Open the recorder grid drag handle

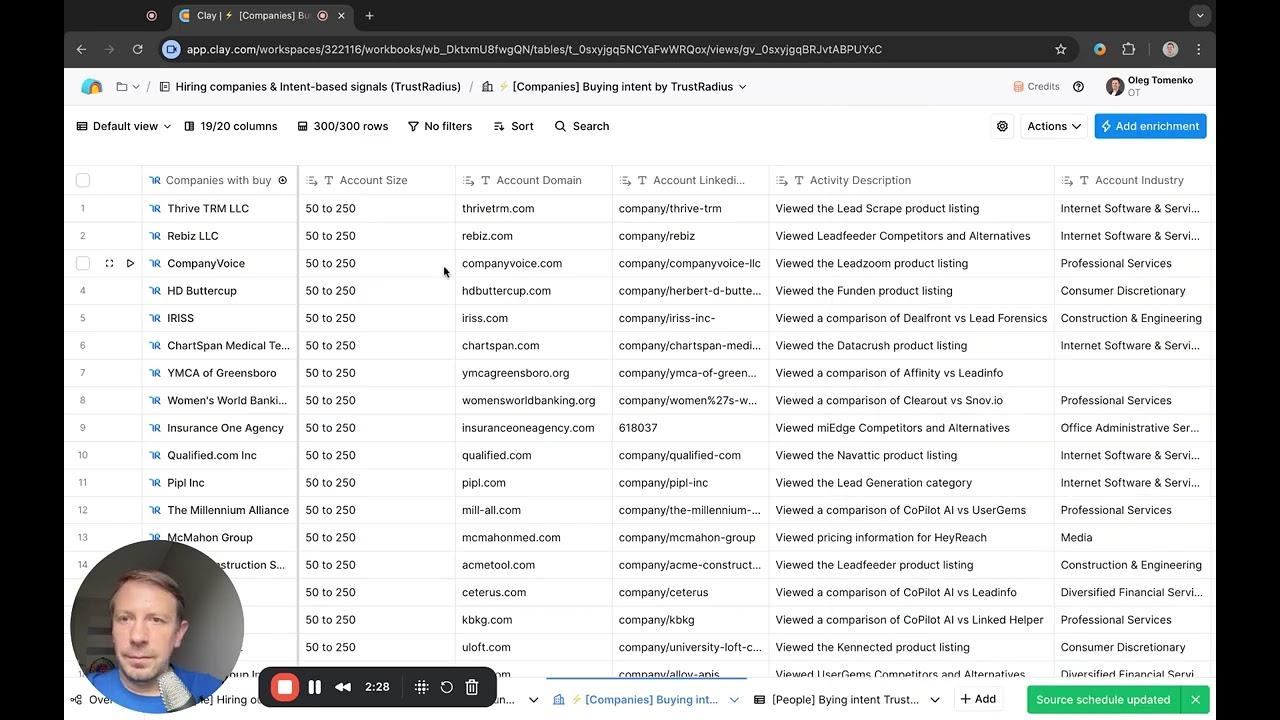(x=422, y=687)
